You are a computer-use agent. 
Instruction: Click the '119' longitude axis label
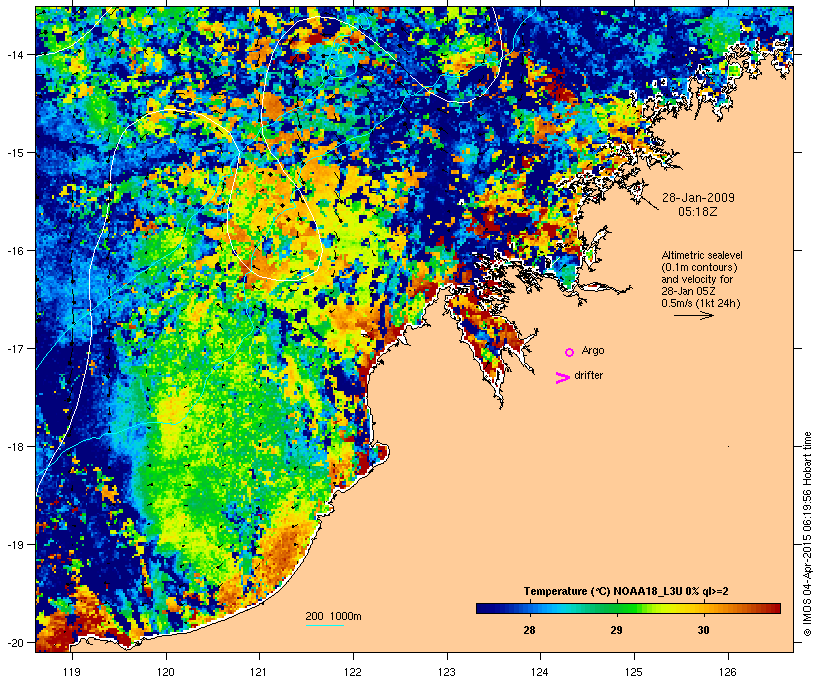click(x=72, y=672)
